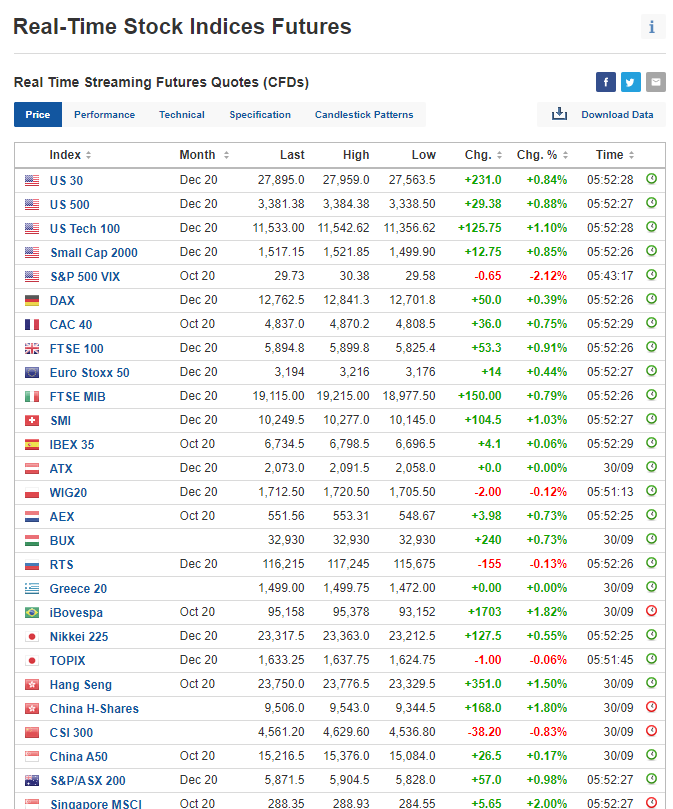Image resolution: width=673 pixels, height=809 pixels.
Task: Switch to the Performance tab
Action: click(104, 115)
